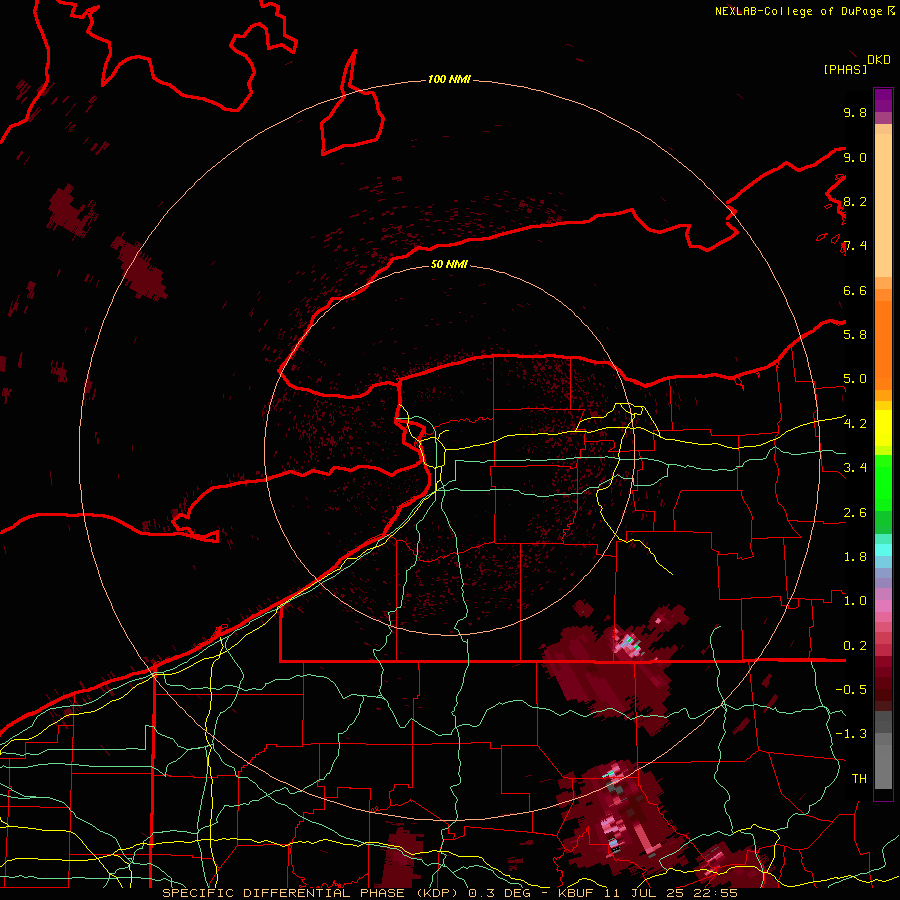Click the 1.0 value on the scale
Viewport: 900px width, 900px height.
855,601
